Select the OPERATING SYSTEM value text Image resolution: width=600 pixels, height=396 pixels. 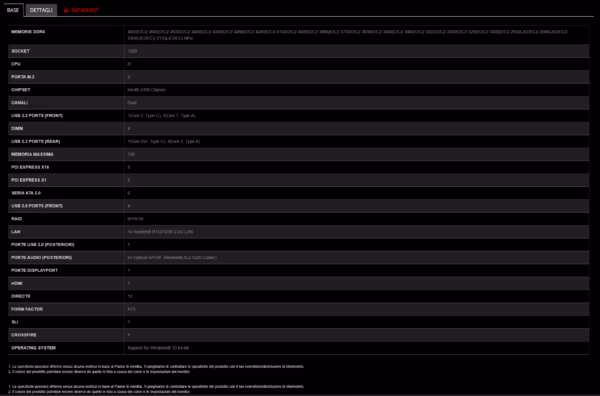(x=158, y=348)
